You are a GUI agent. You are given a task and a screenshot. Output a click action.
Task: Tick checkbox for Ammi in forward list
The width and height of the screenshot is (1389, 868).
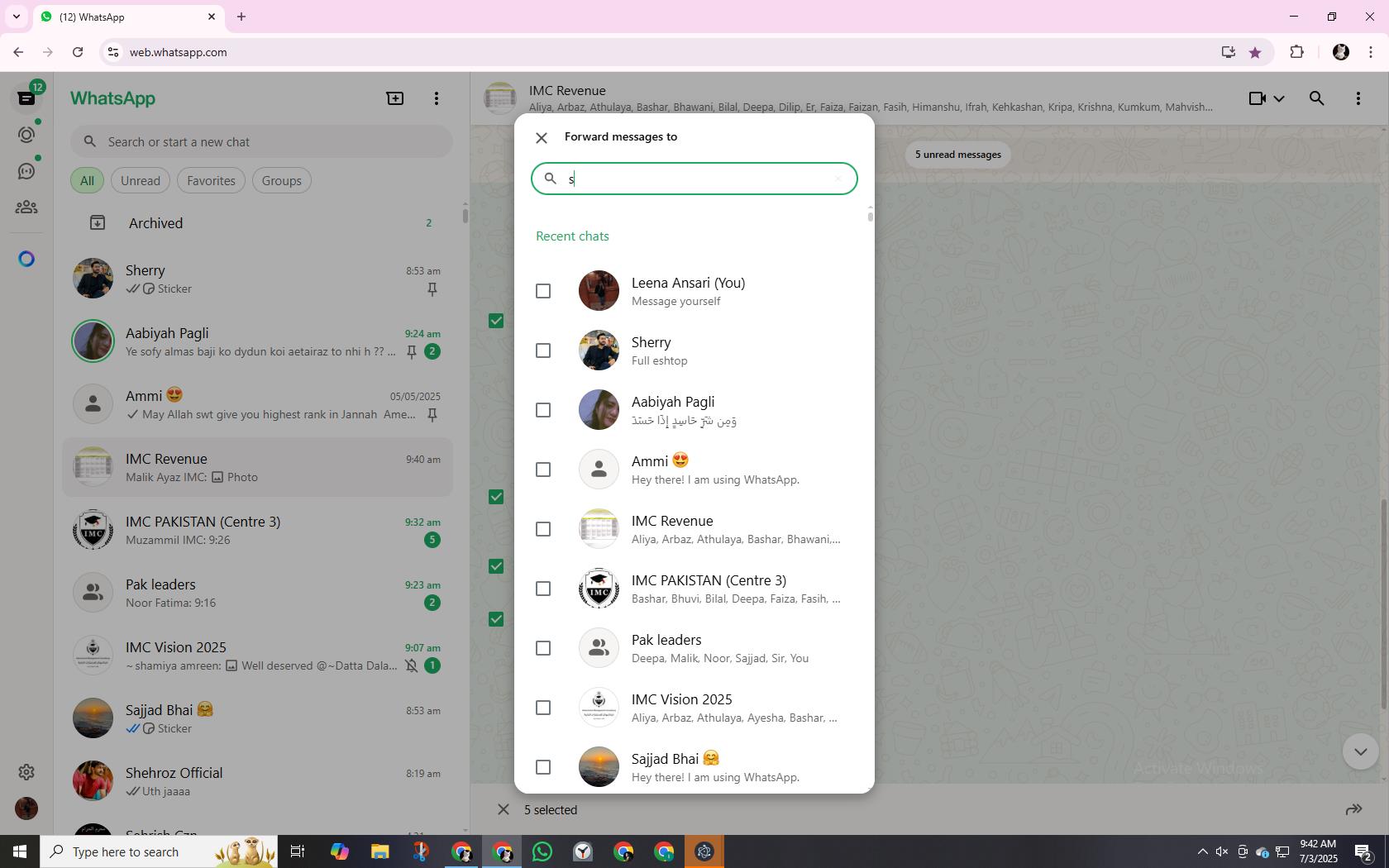tap(543, 470)
